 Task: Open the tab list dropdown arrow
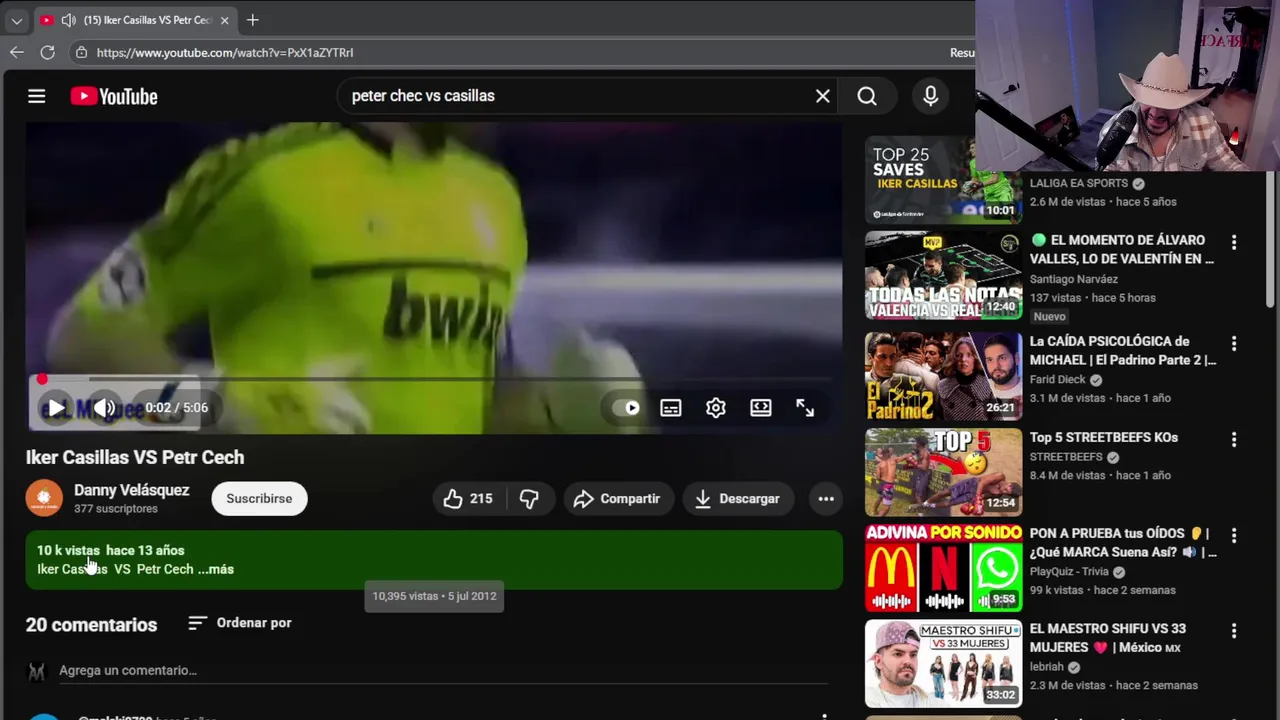pyautogui.click(x=16, y=20)
